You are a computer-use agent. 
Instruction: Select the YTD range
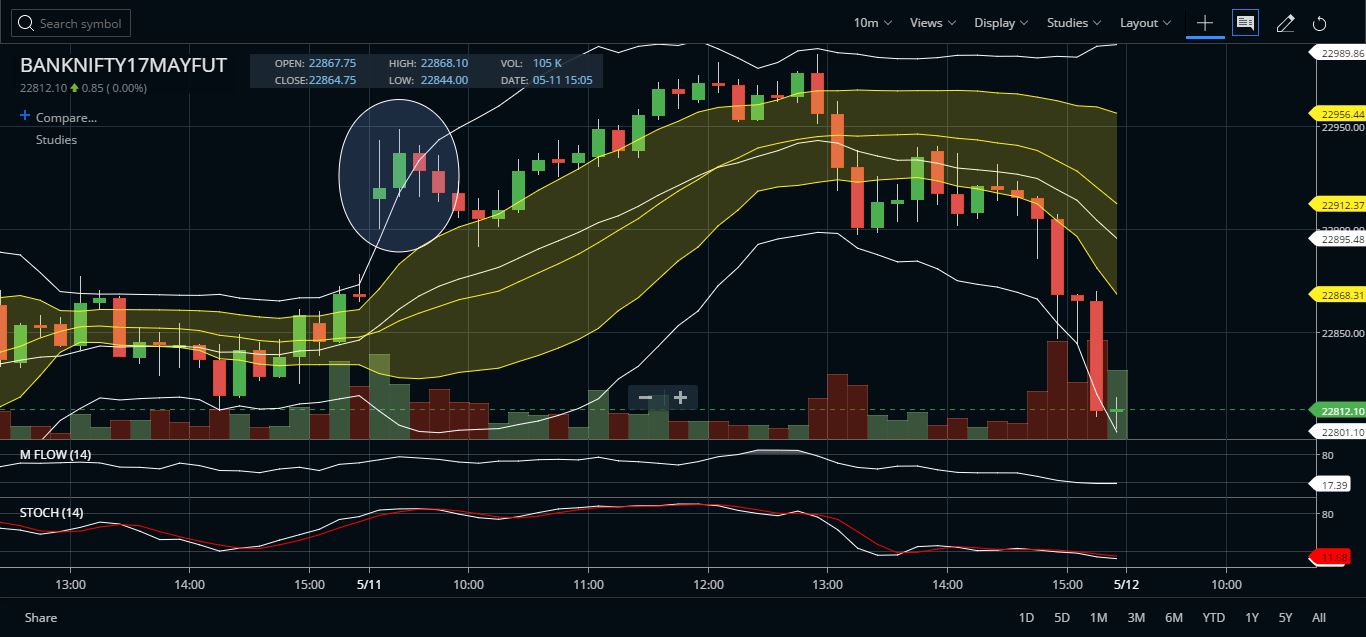point(1214,618)
